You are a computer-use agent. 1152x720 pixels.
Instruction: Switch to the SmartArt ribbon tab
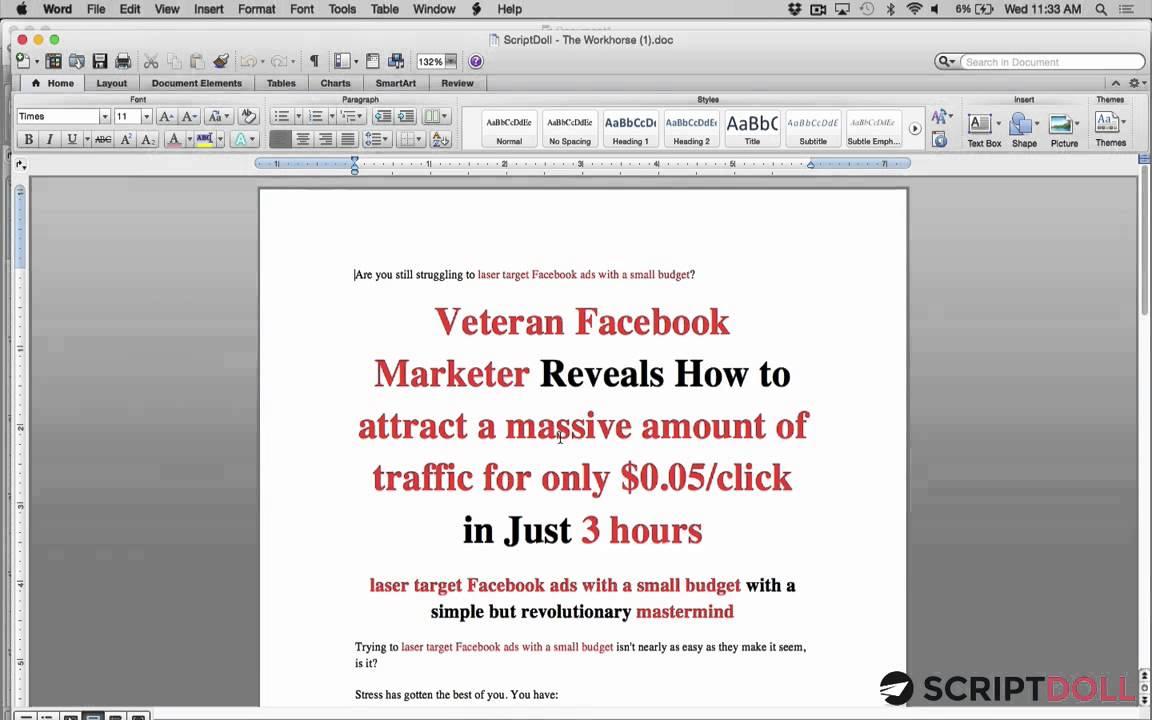396,83
